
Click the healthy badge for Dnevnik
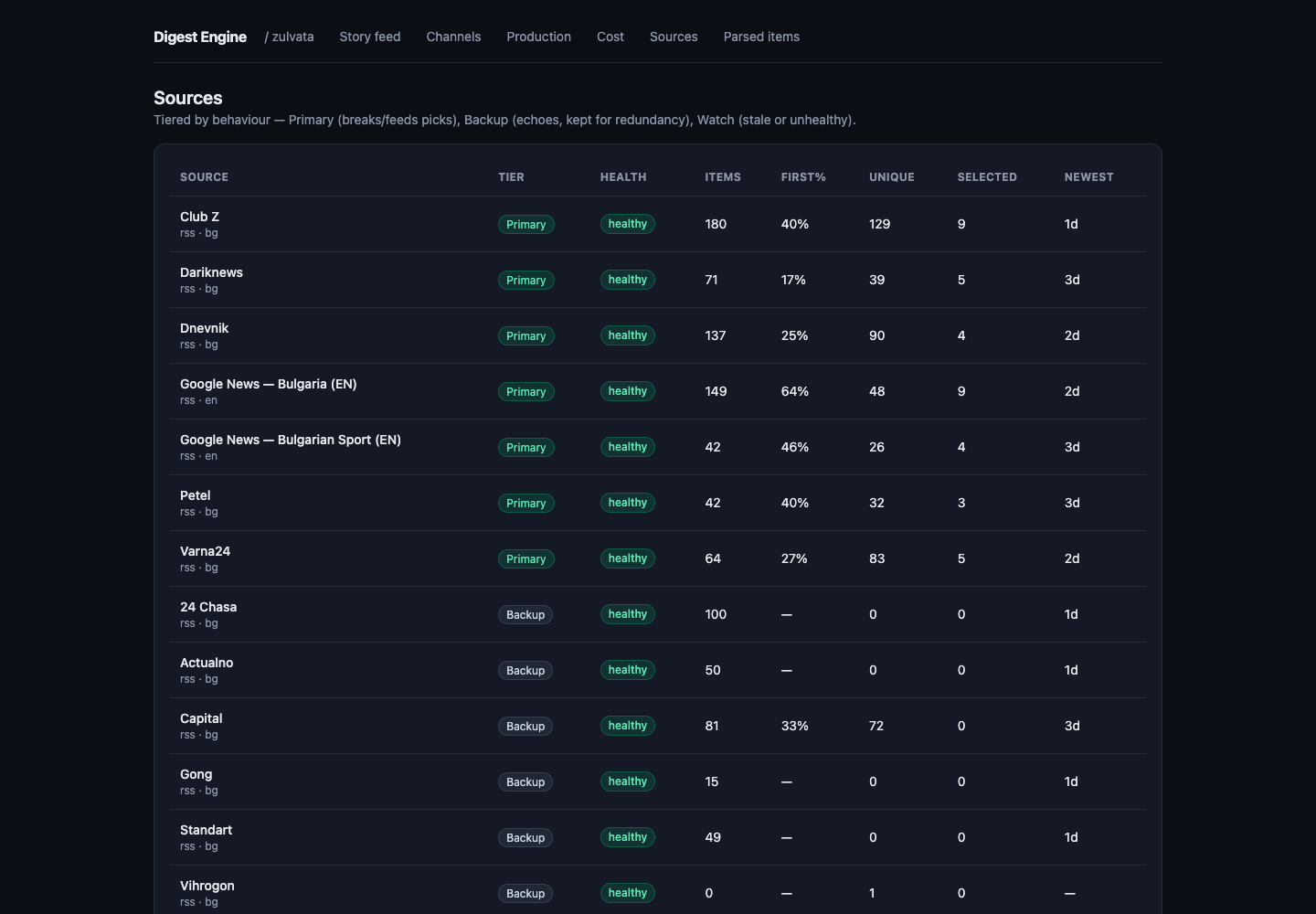627,335
